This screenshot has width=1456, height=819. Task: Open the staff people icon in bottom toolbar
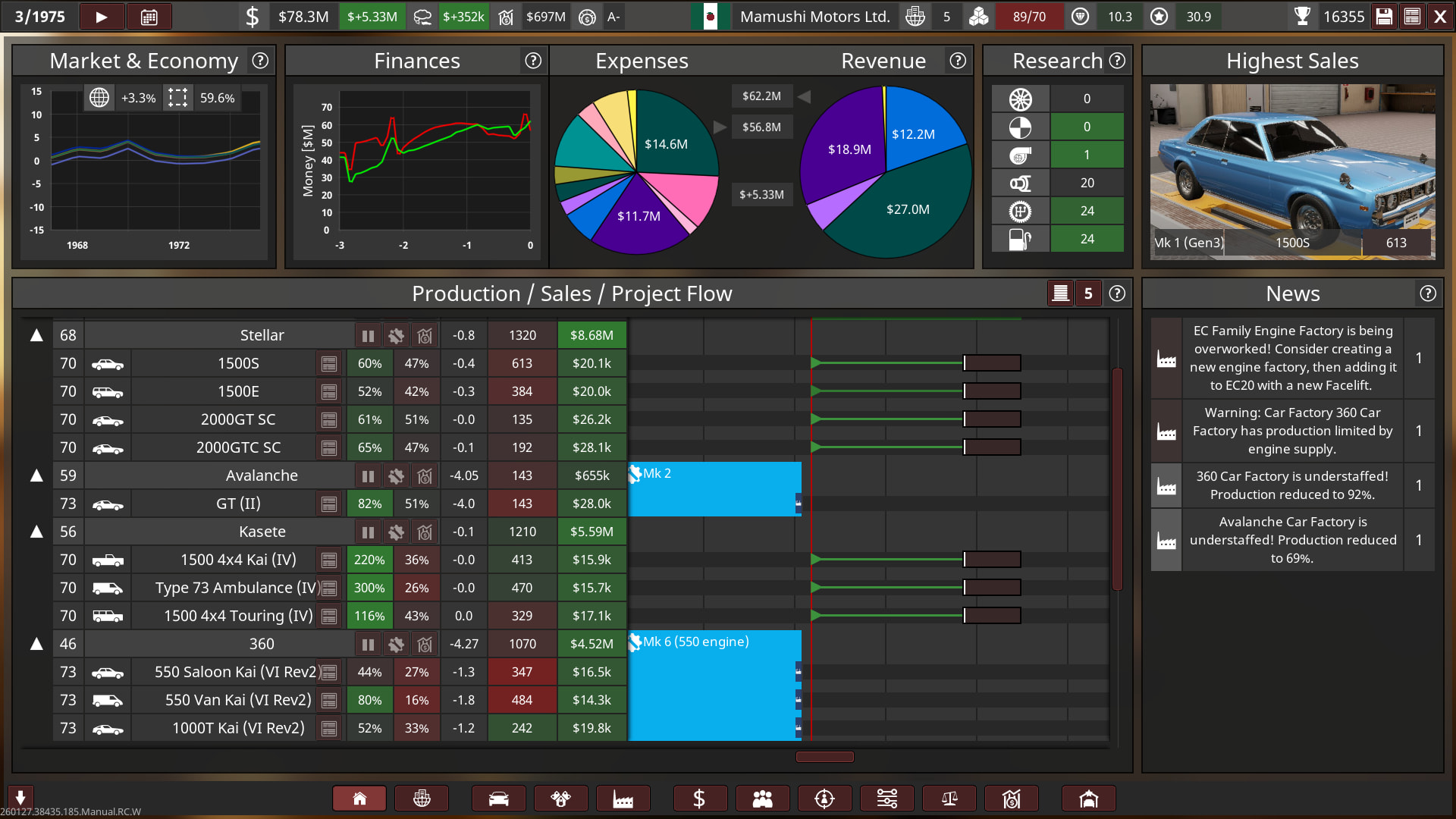[x=762, y=799]
